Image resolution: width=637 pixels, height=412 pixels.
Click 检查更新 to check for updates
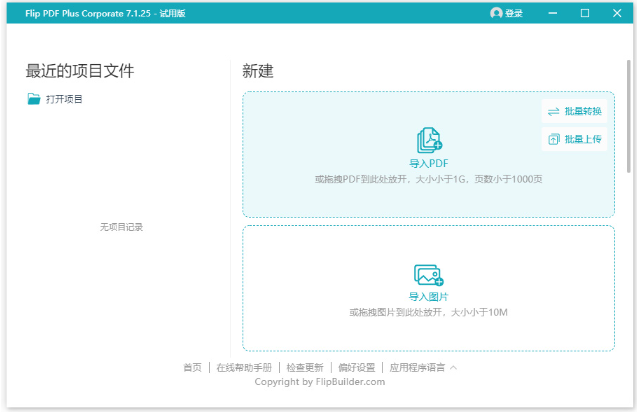tap(305, 368)
